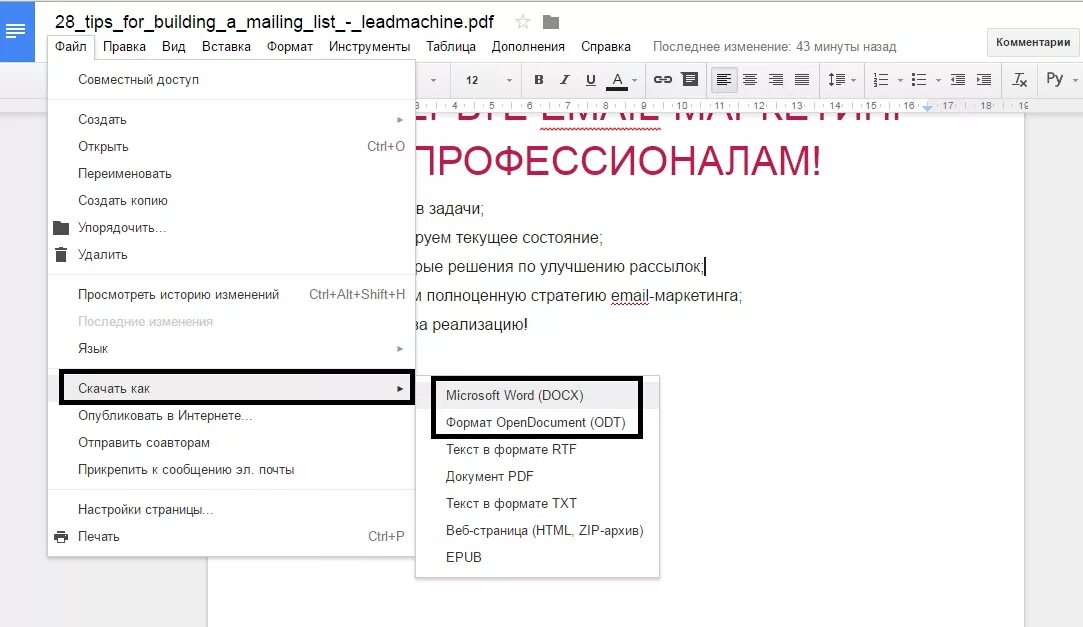1083x627 pixels.
Task: Choose Совместный доступ in the File menu
Action: [x=231, y=79]
